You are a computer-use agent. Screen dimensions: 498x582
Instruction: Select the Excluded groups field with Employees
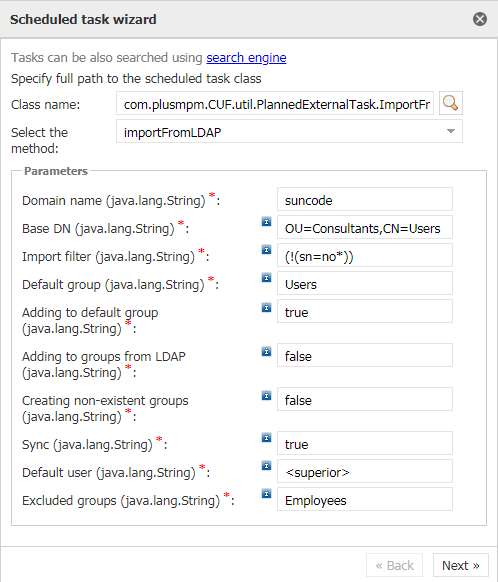(365, 499)
